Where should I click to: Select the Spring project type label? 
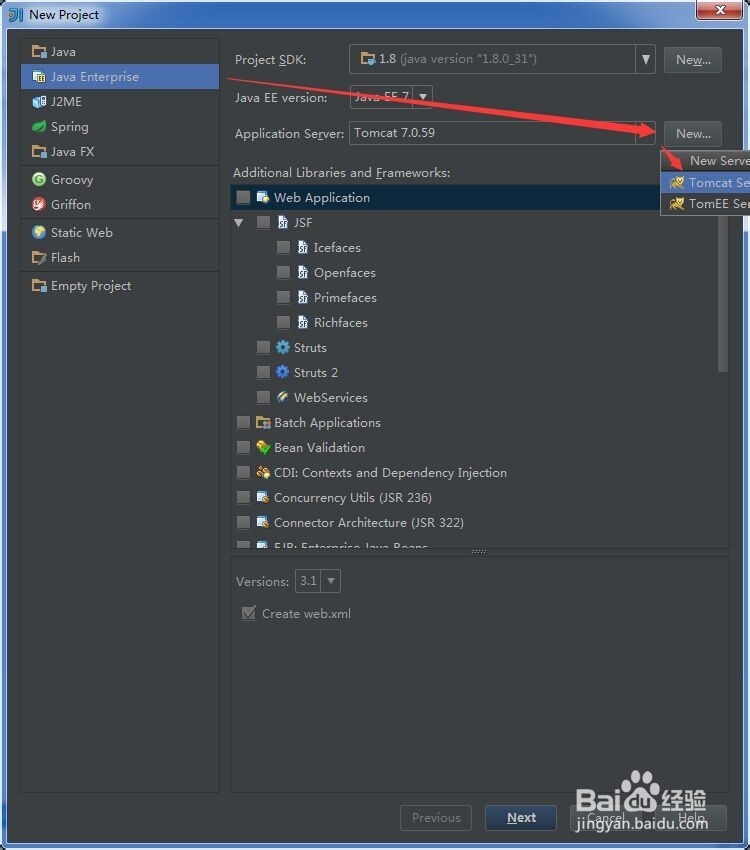click(x=69, y=126)
